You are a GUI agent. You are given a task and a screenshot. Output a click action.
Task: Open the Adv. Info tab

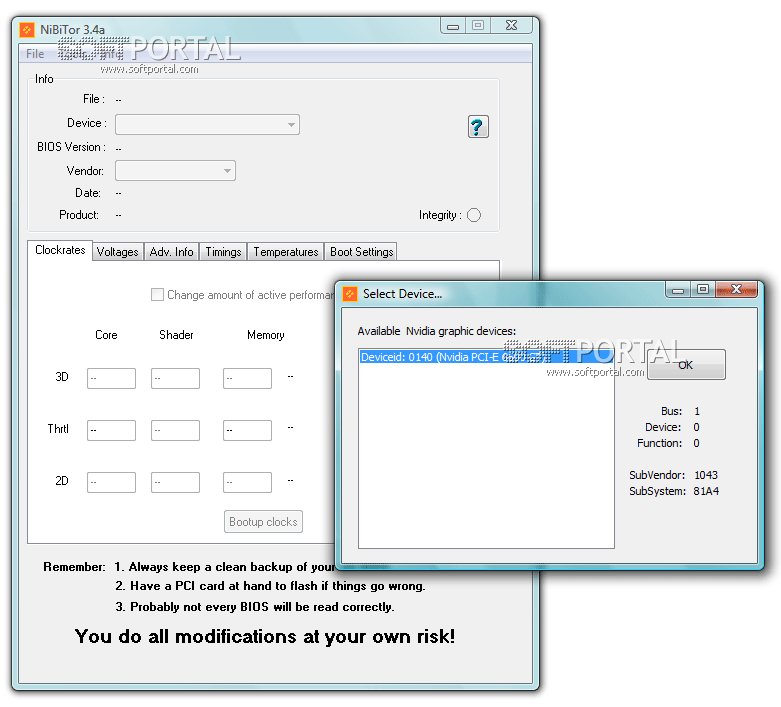[171, 252]
